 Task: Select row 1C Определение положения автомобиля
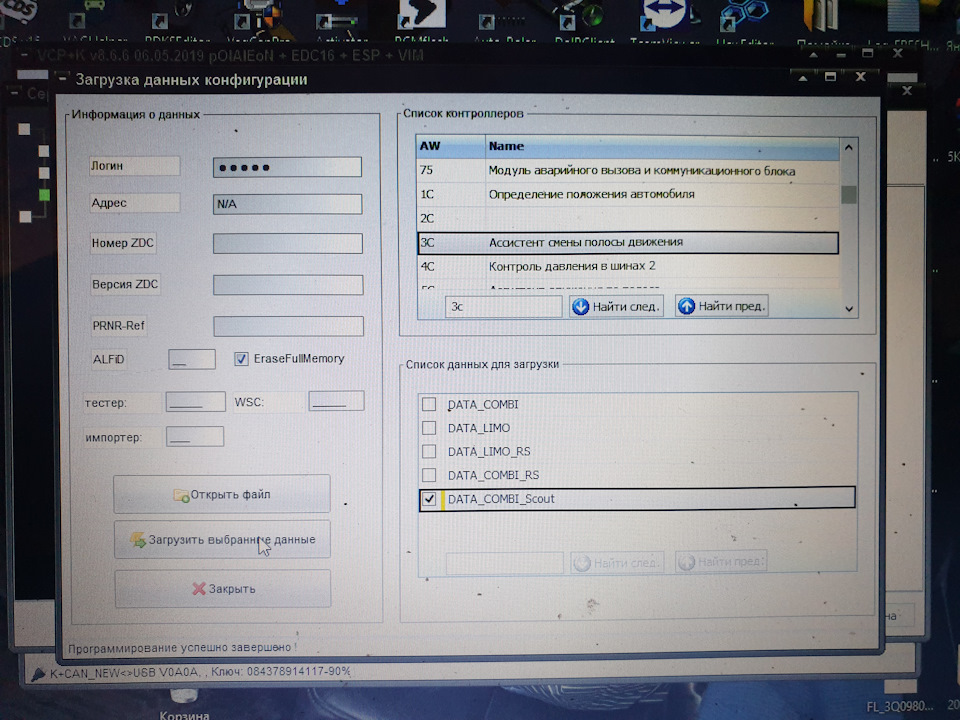(628, 195)
